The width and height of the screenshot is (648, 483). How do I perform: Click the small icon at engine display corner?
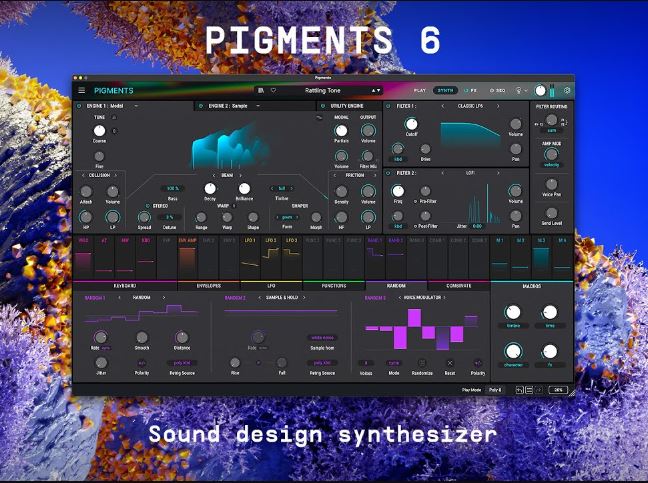[319, 118]
